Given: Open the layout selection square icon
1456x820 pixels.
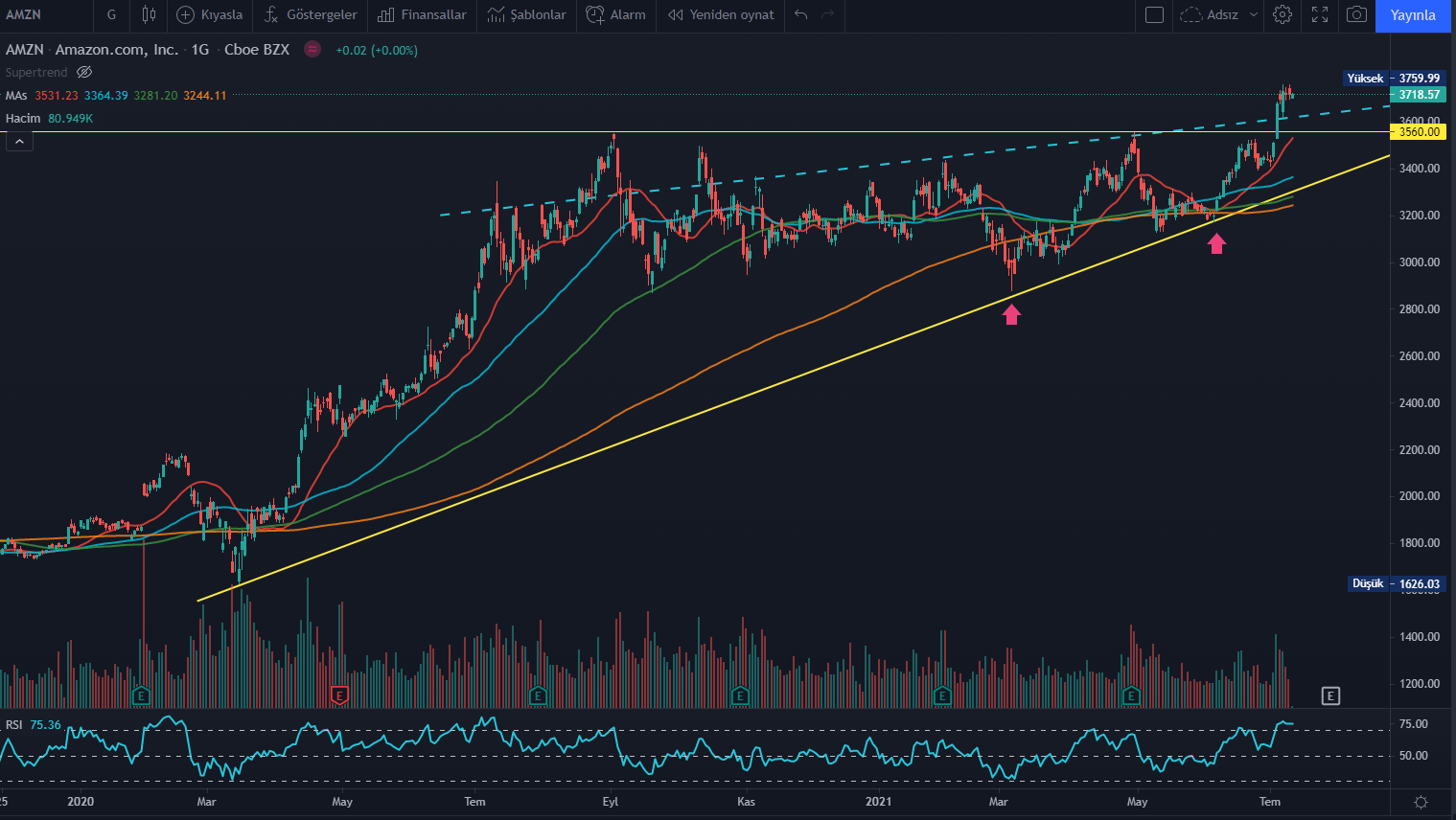Looking at the screenshot, I should click(x=1155, y=14).
